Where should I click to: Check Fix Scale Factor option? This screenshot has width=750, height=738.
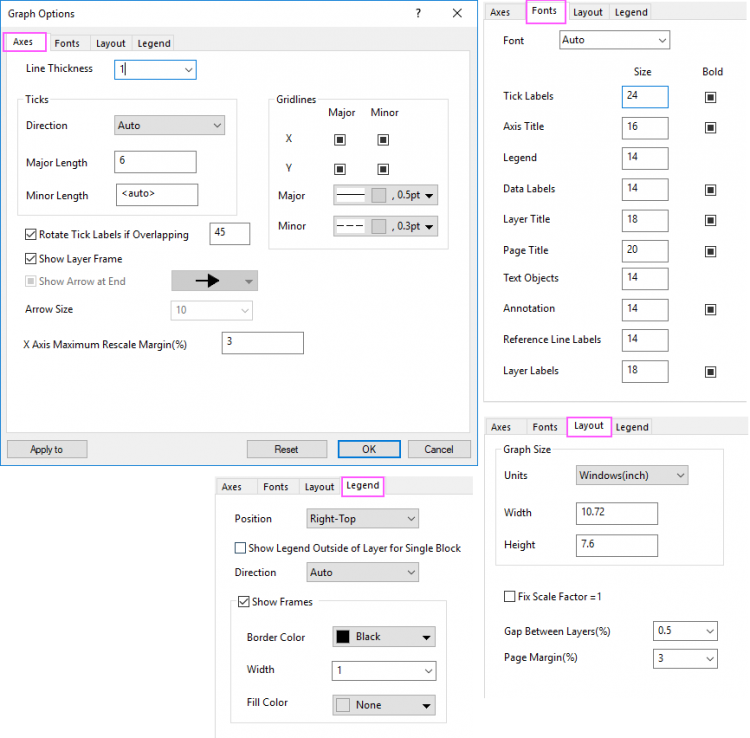pyautogui.click(x=510, y=597)
